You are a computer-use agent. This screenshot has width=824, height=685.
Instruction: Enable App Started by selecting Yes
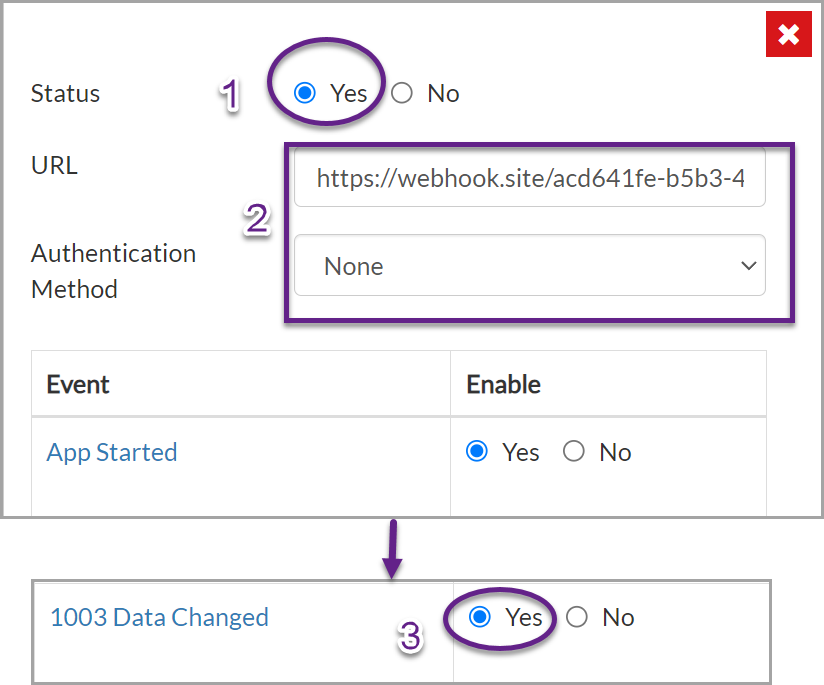[477, 451]
